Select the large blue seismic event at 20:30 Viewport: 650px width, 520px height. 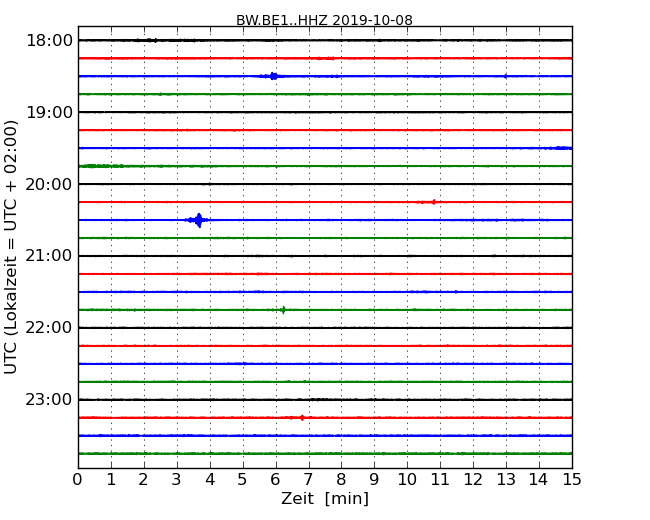pyautogui.click(x=198, y=220)
